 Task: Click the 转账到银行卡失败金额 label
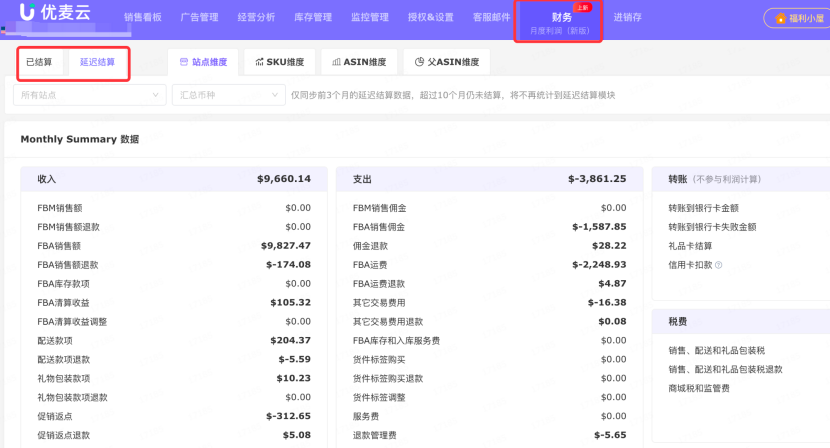[x=712, y=227]
